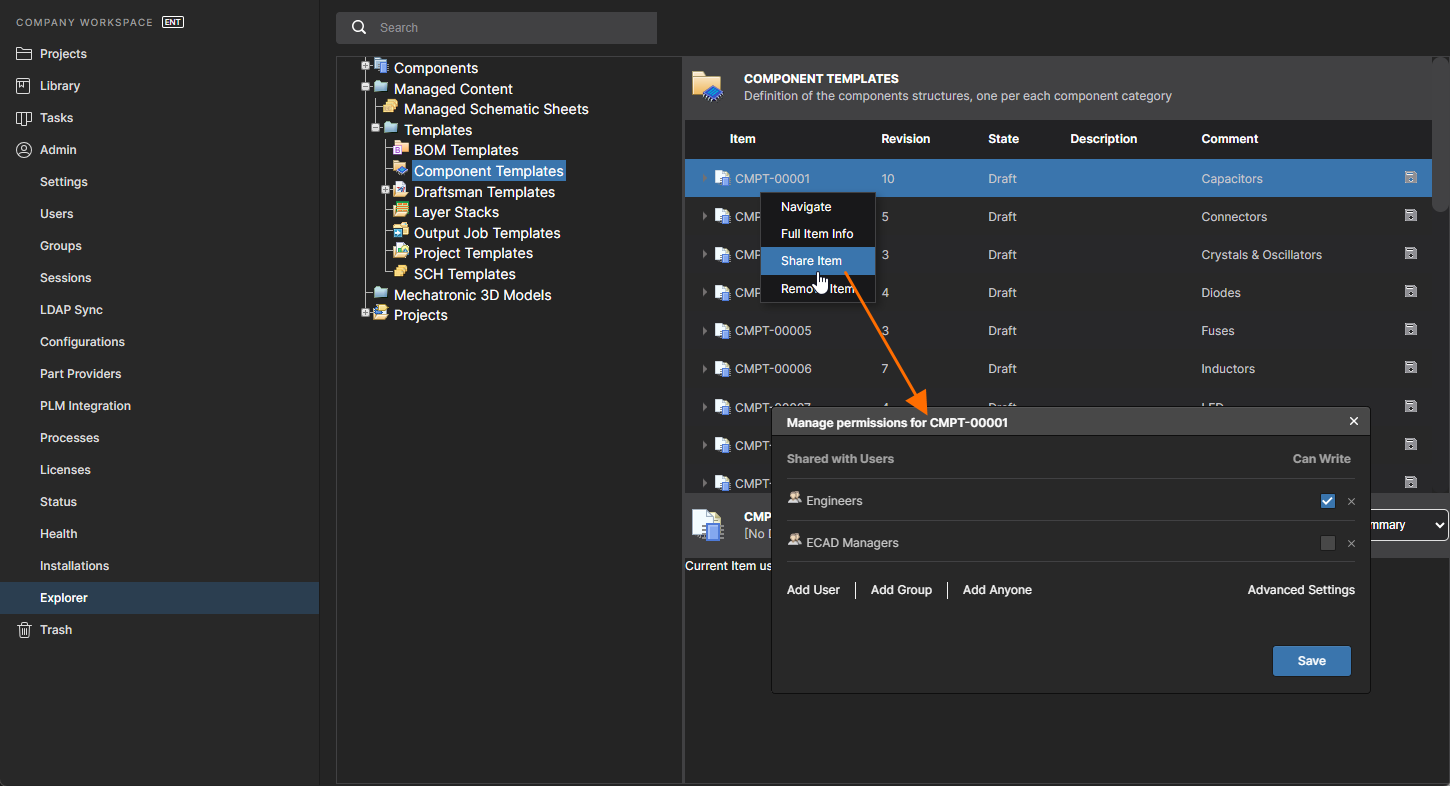Click the Projects folder icon in sidebar
This screenshot has width=1450, height=786.
[x=24, y=54]
